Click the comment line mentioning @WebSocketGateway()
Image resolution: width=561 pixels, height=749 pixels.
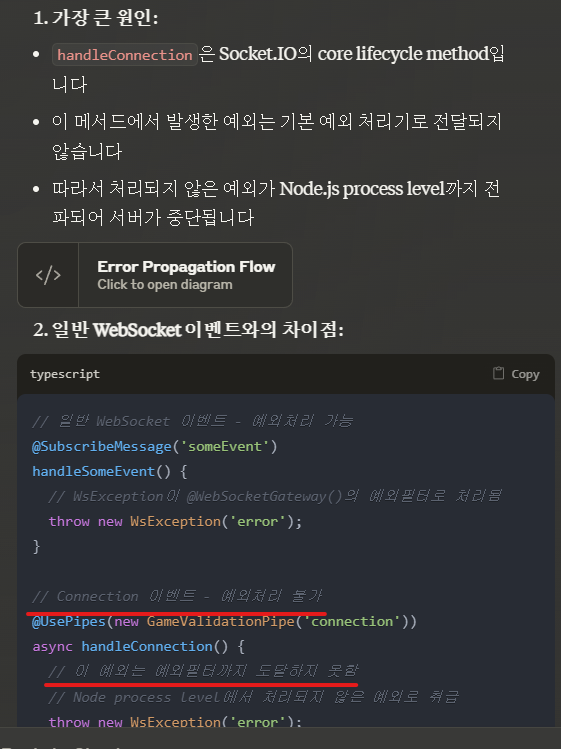coord(275,496)
